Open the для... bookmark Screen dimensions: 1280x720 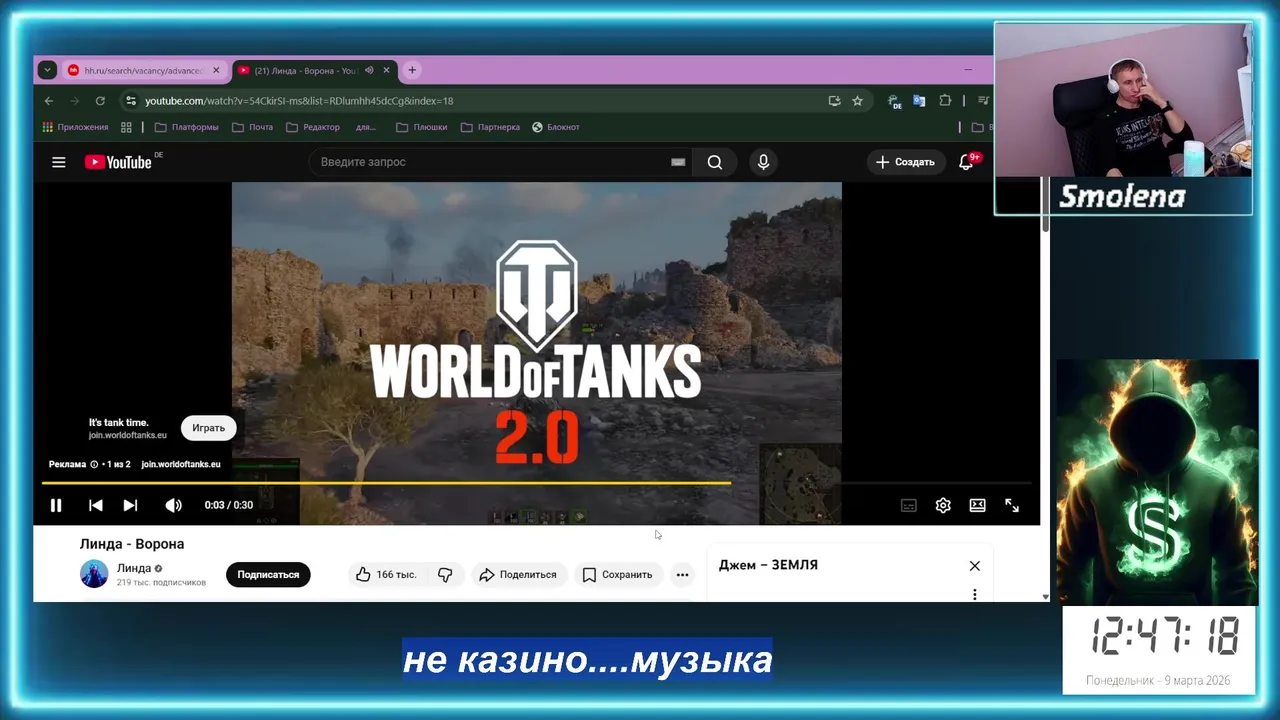pyautogui.click(x=366, y=127)
